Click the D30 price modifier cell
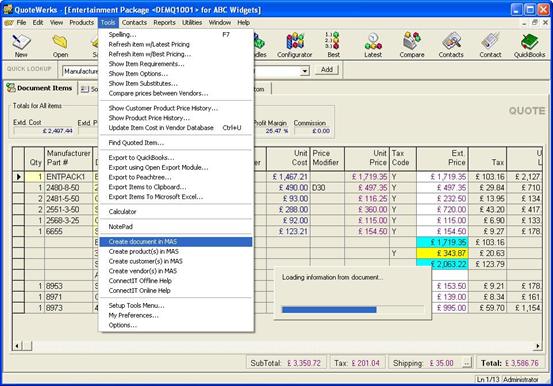 click(327, 187)
